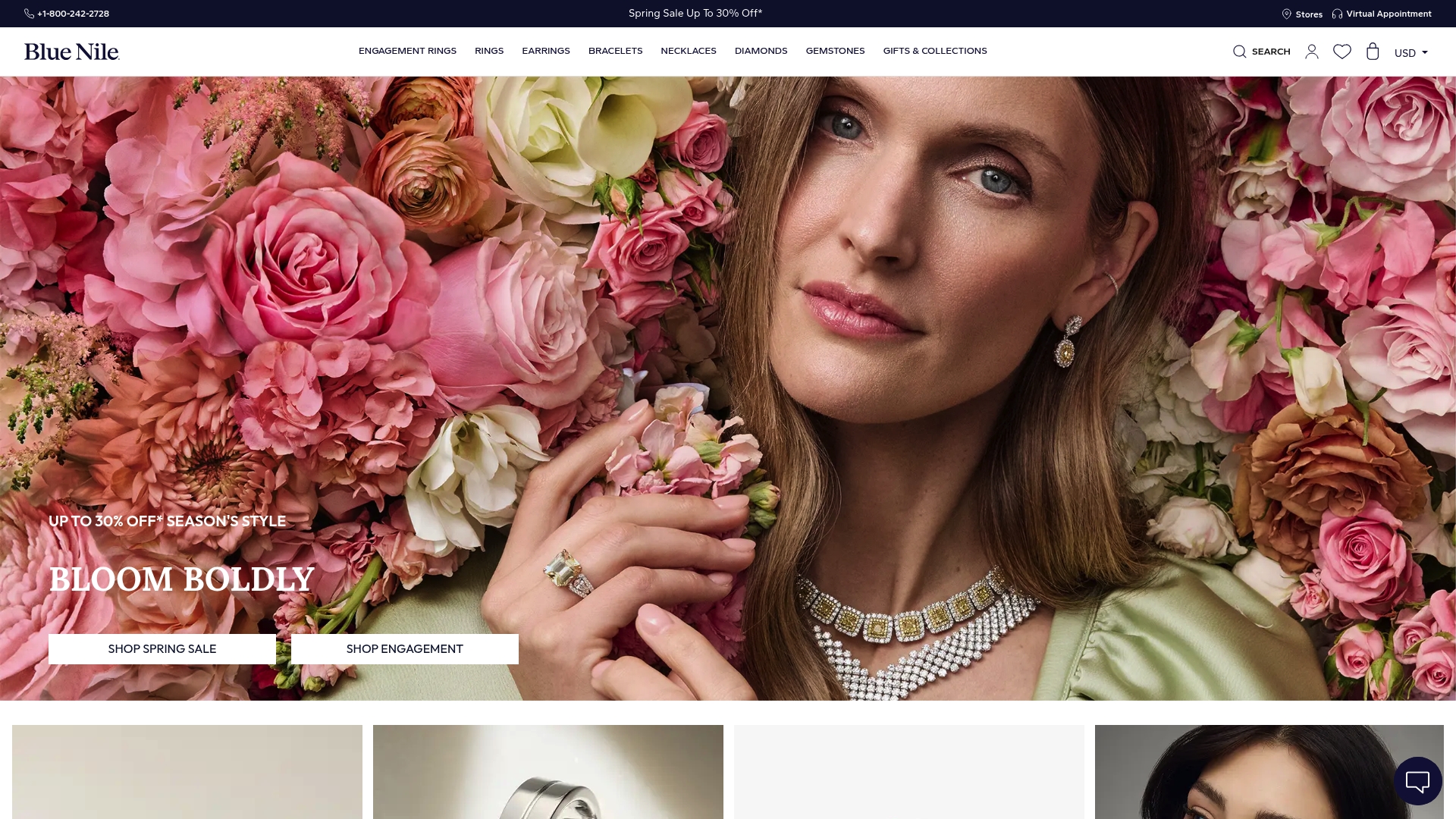Image resolution: width=1456 pixels, height=819 pixels.
Task: Click the headset Virtual Appointment icon
Action: tap(1337, 13)
